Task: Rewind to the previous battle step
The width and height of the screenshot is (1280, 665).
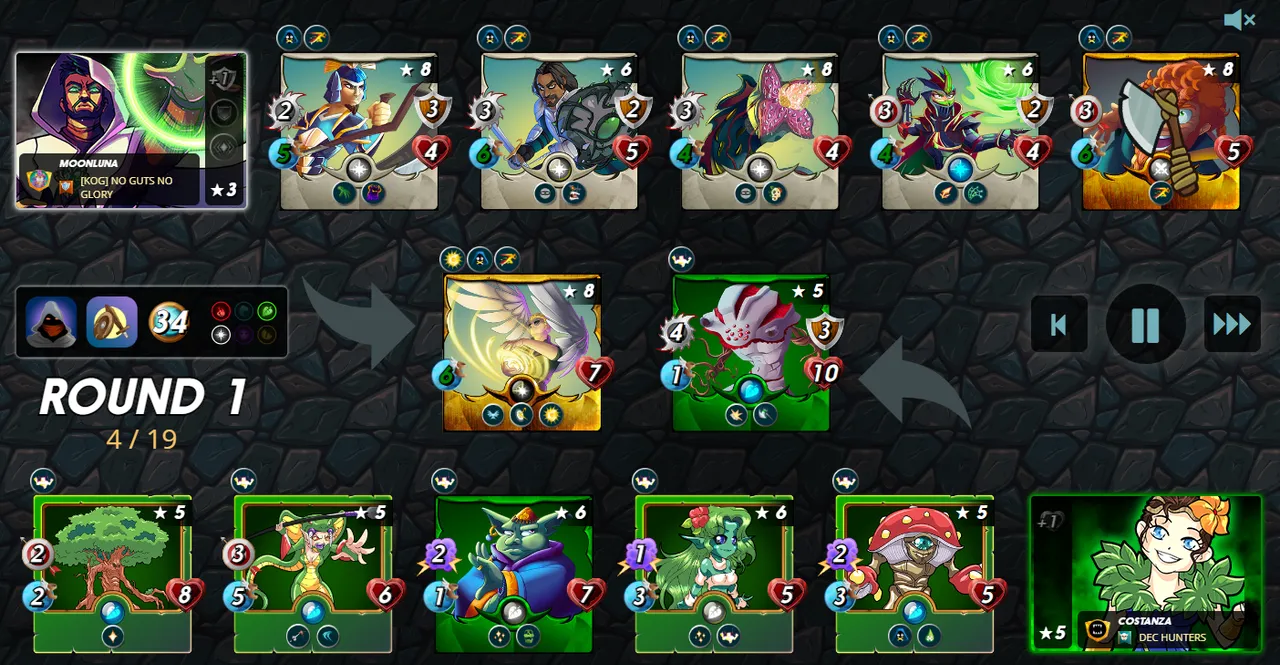Action: [x=1059, y=324]
